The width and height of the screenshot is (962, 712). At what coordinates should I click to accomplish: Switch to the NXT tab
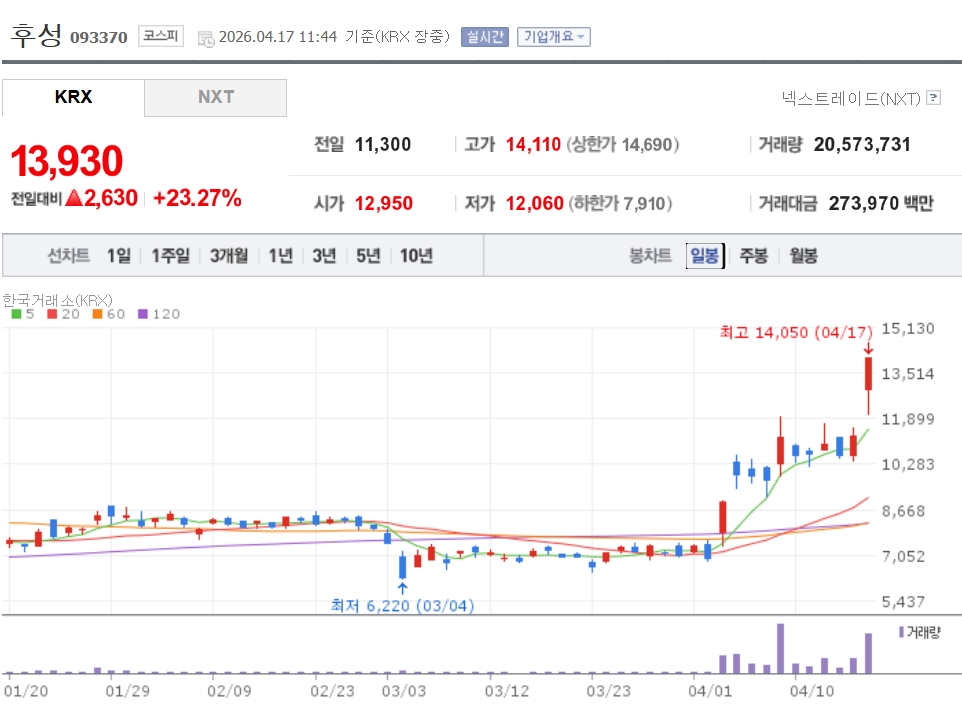(x=215, y=97)
